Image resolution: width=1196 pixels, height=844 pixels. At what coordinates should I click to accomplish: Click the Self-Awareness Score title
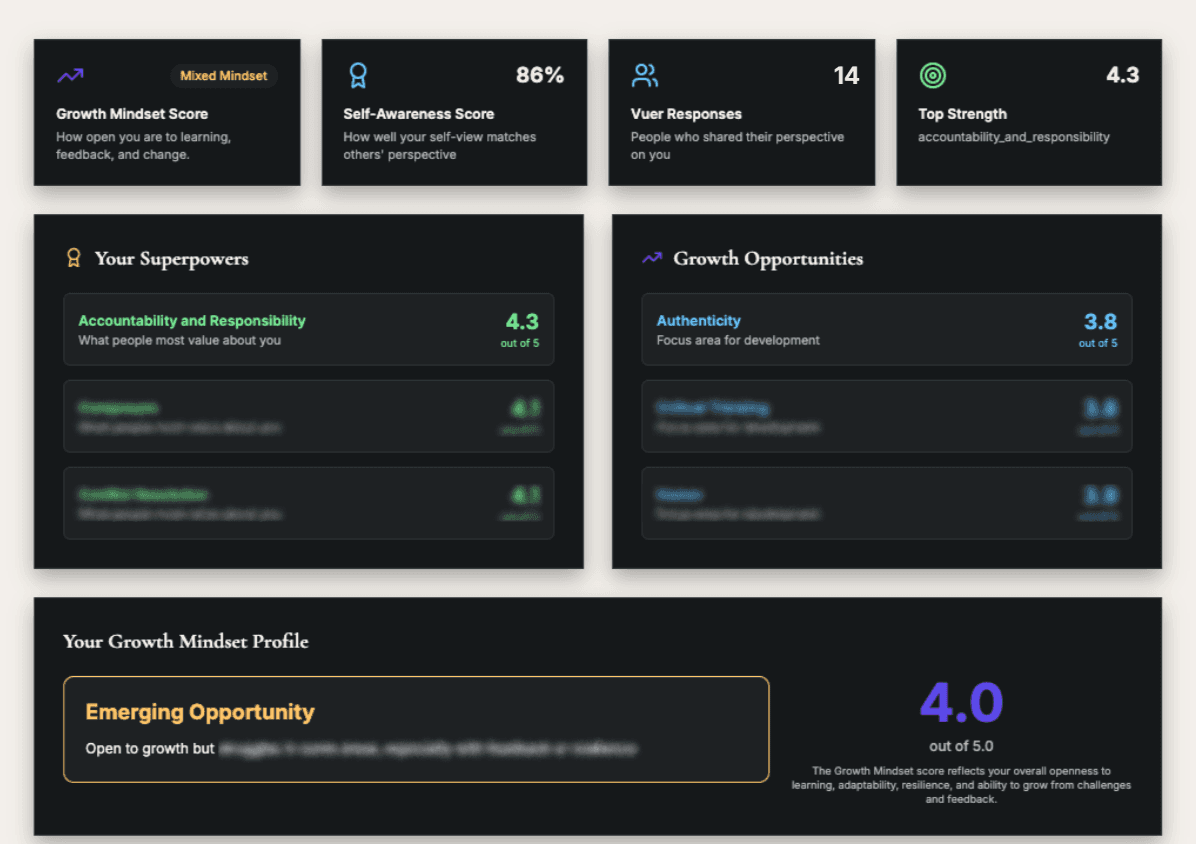(x=419, y=114)
